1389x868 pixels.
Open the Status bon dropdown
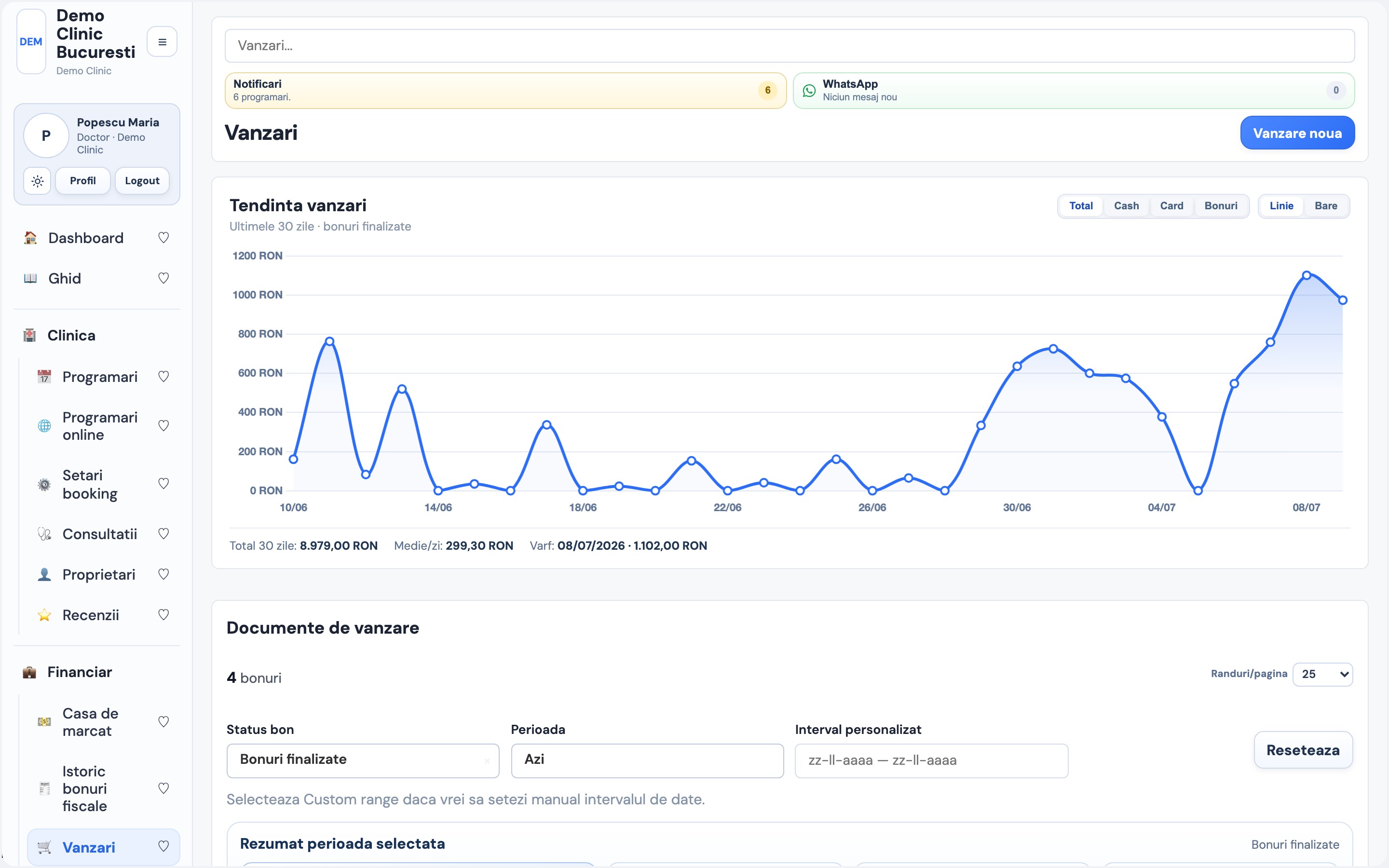[x=363, y=760]
